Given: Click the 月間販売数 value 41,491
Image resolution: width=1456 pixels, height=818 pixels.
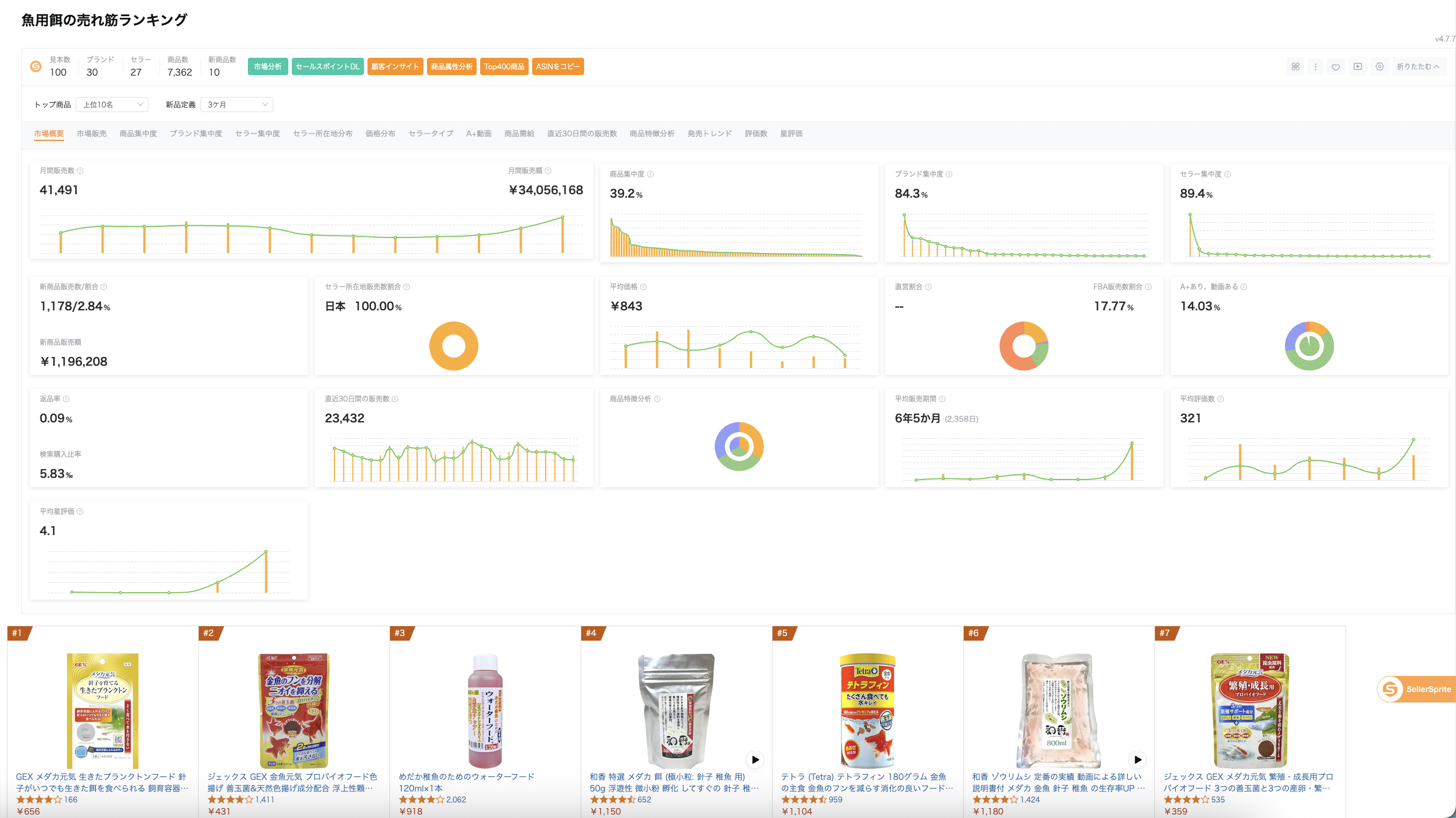Looking at the screenshot, I should [59, 190].
